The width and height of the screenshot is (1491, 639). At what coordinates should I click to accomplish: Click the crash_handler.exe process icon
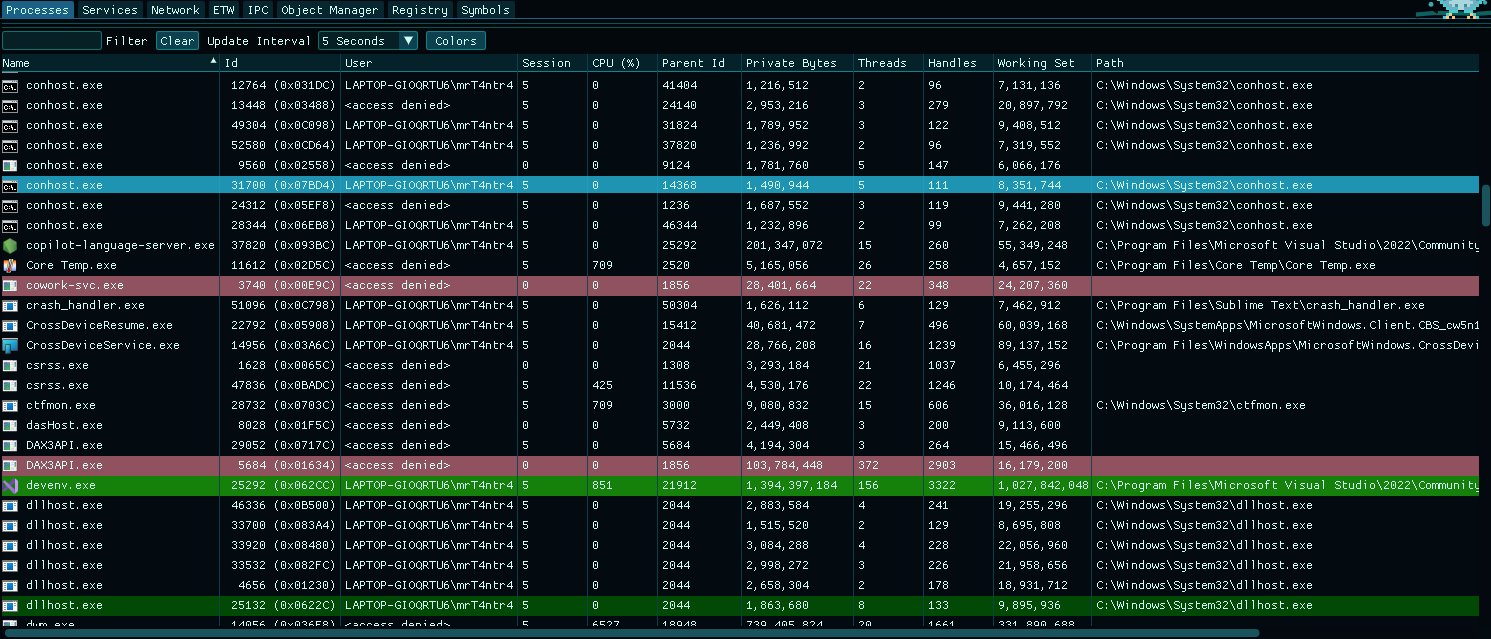(10, 305)
